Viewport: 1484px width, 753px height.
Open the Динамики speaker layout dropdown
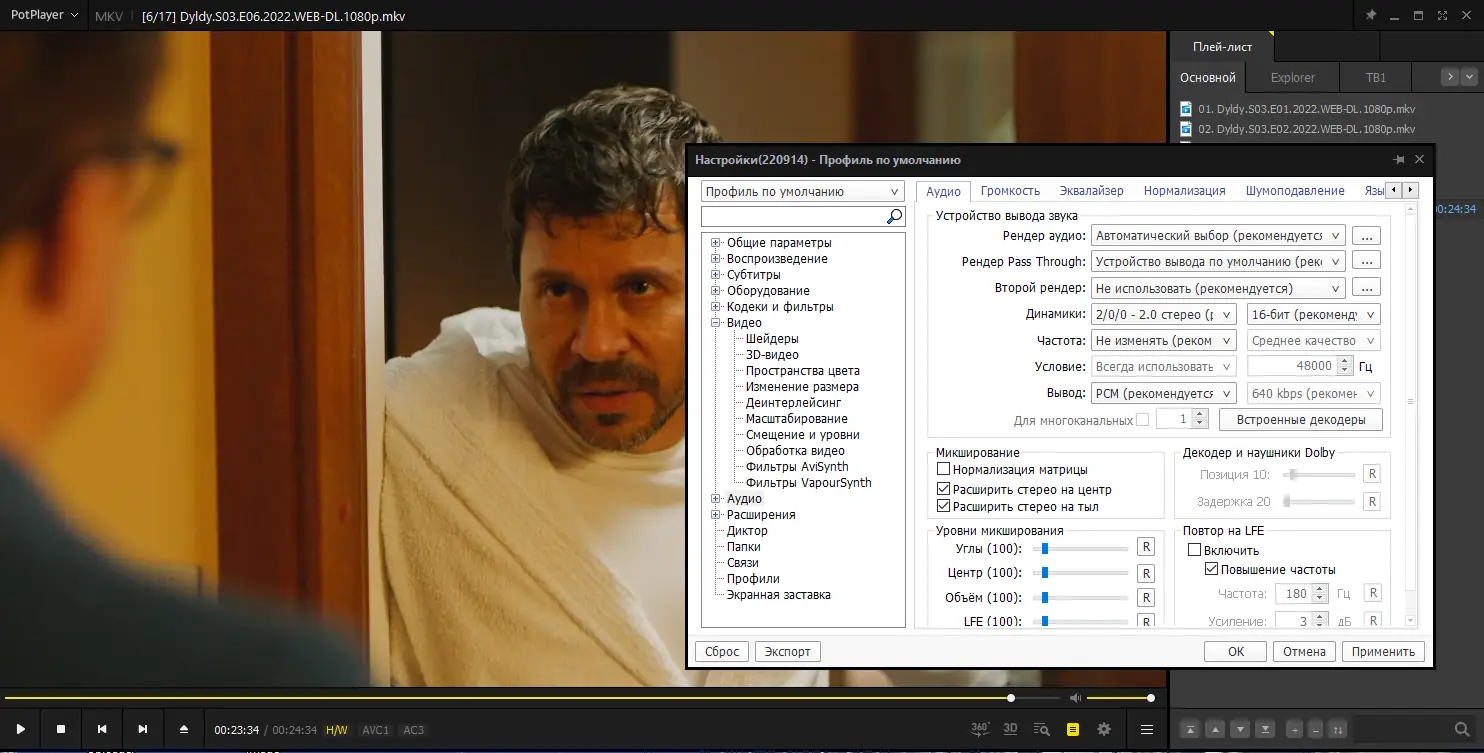1164,314
